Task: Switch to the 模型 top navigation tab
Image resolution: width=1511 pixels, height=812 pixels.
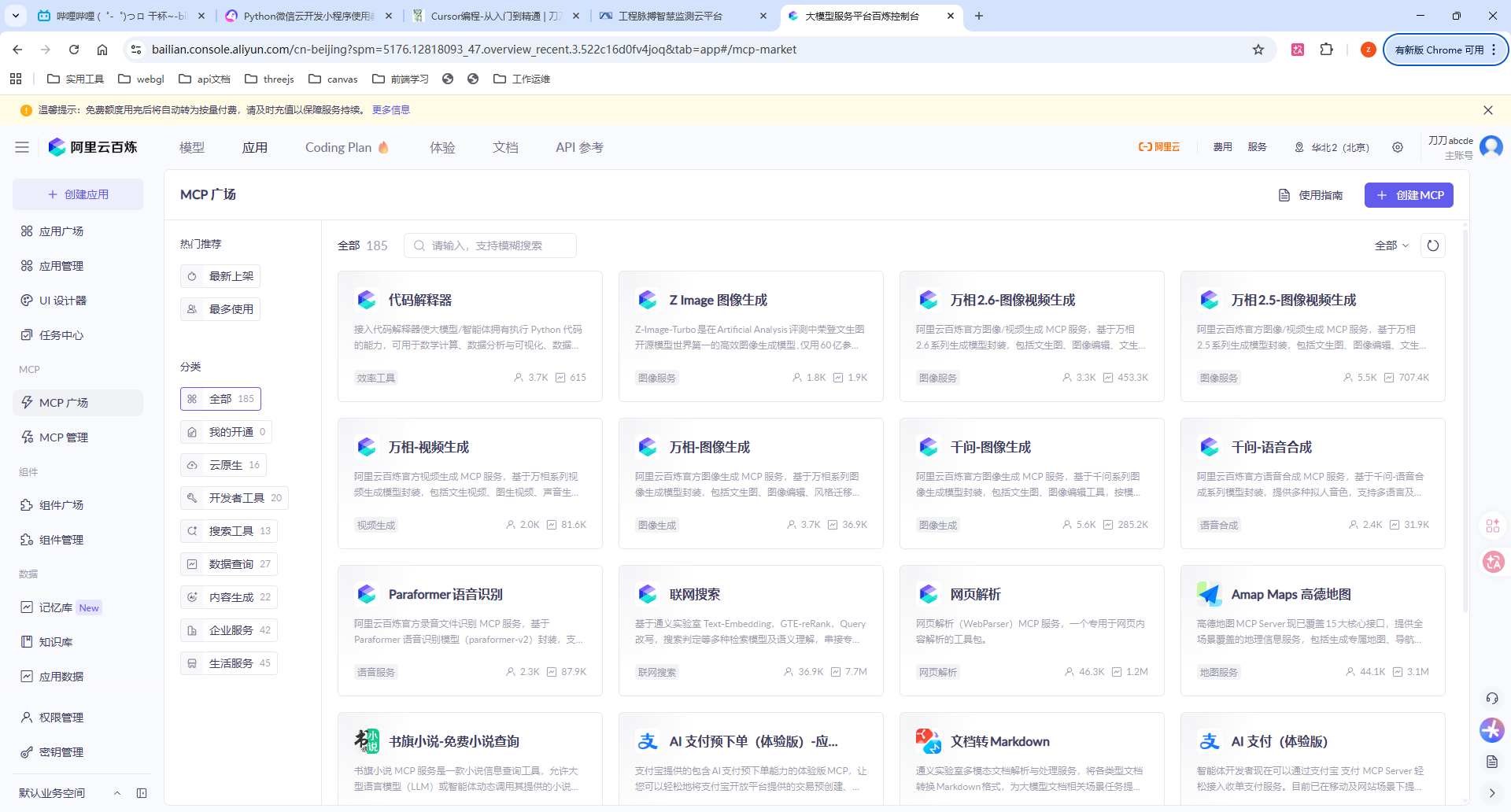Action: pos(191,147)
